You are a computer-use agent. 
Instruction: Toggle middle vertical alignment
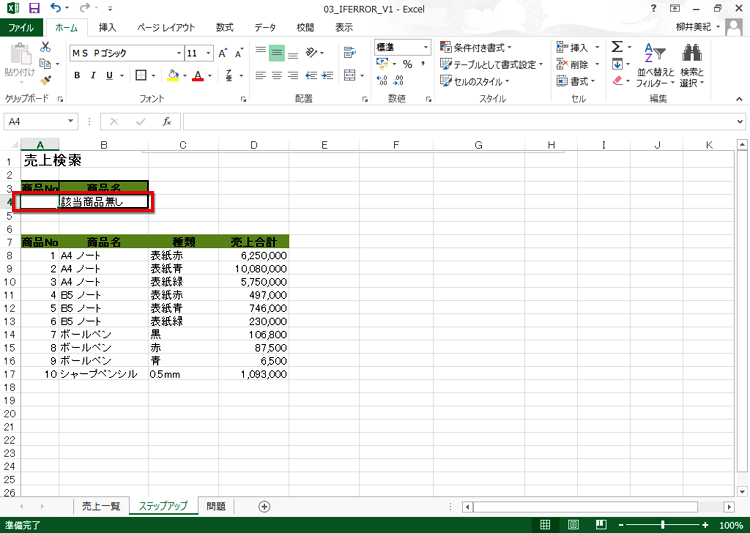(277, 53)
